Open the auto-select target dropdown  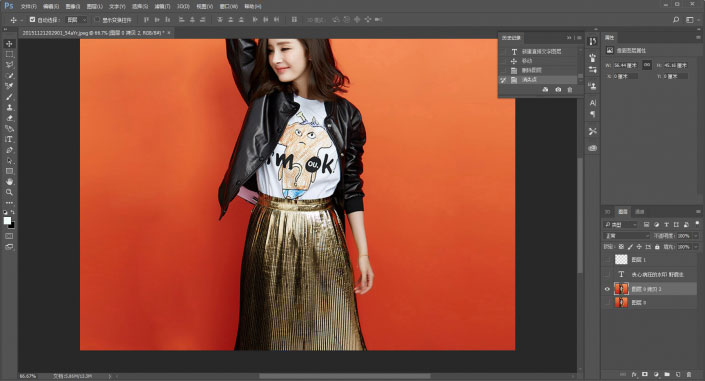point(76,20)
